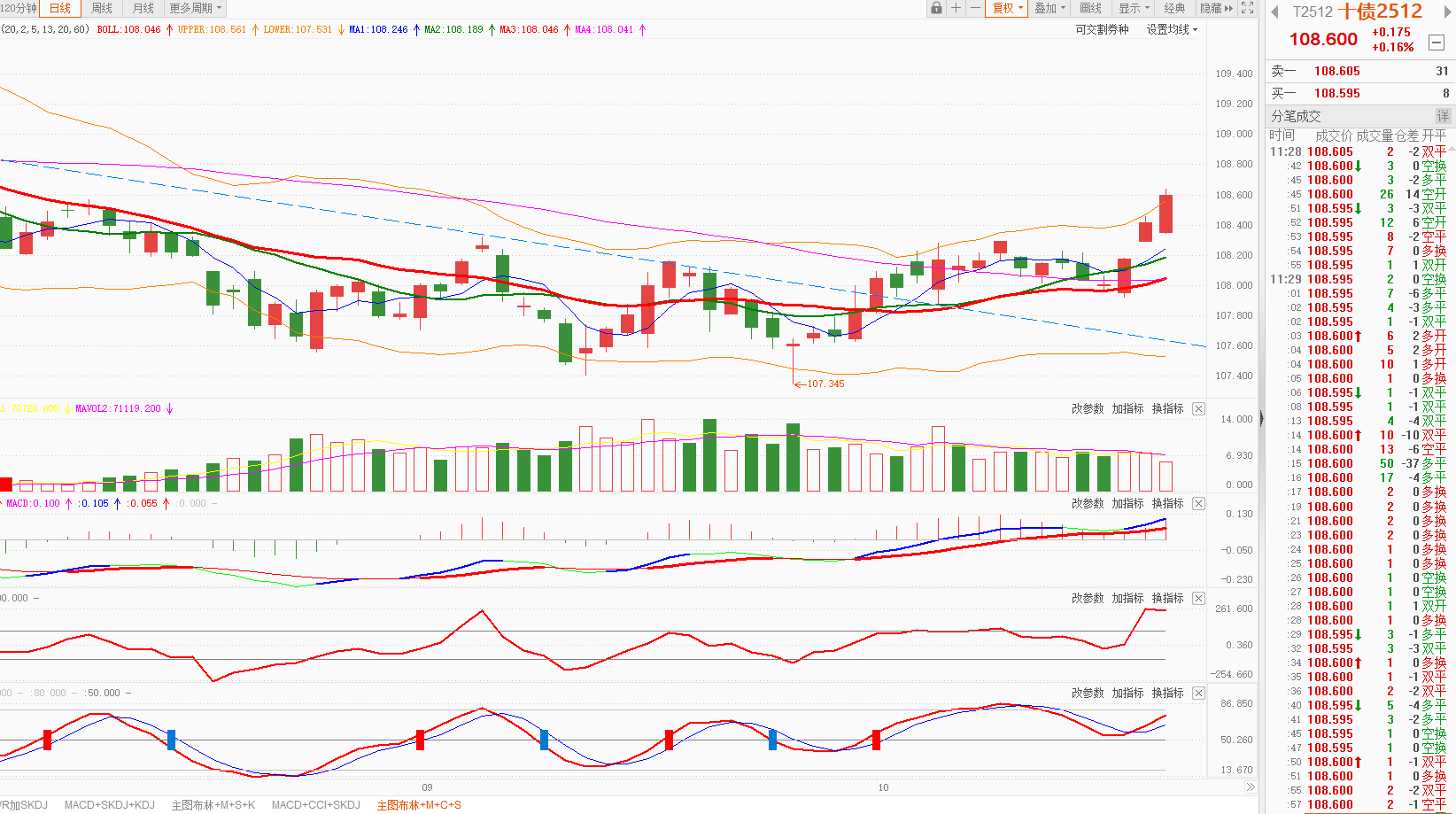Select the 月线 monthly period tab
Viewport: 1456px width, 814px height.
(143, 8)
